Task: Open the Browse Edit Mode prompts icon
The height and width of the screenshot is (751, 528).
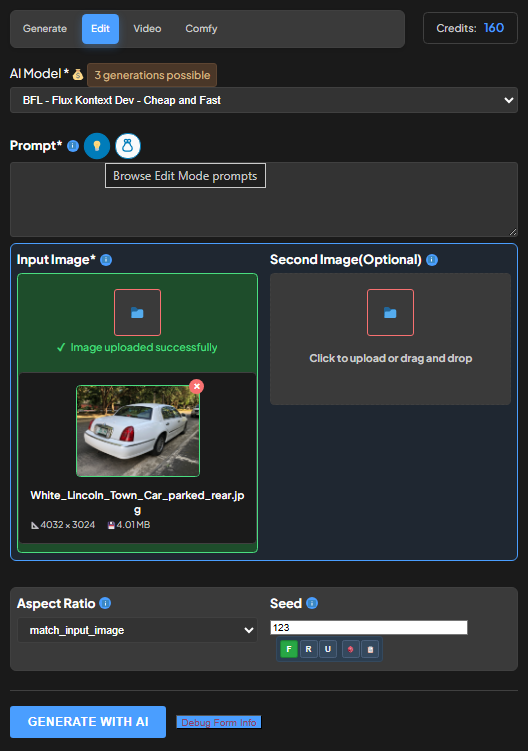Action: [x=127, y=146]
